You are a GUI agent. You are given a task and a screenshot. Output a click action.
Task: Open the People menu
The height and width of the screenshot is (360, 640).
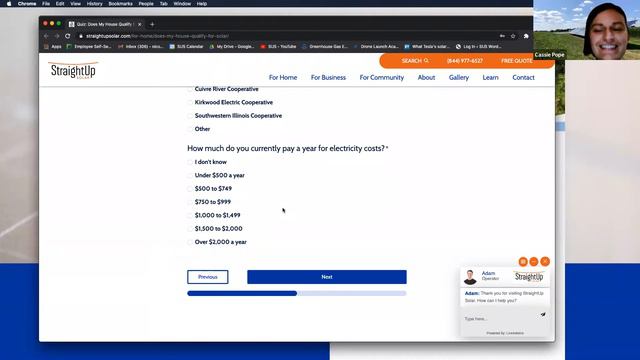pyautogui.click(x=146, y=4)
